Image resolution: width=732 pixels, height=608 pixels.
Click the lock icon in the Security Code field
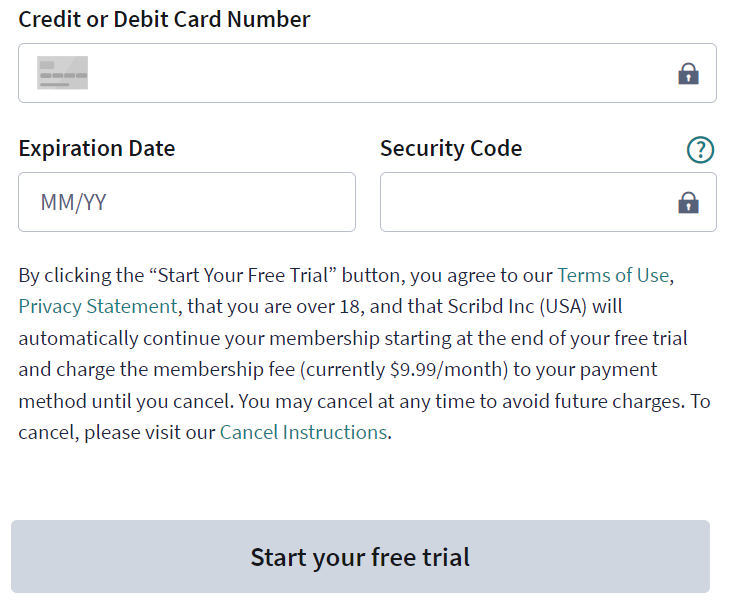[x=688, y=202]
